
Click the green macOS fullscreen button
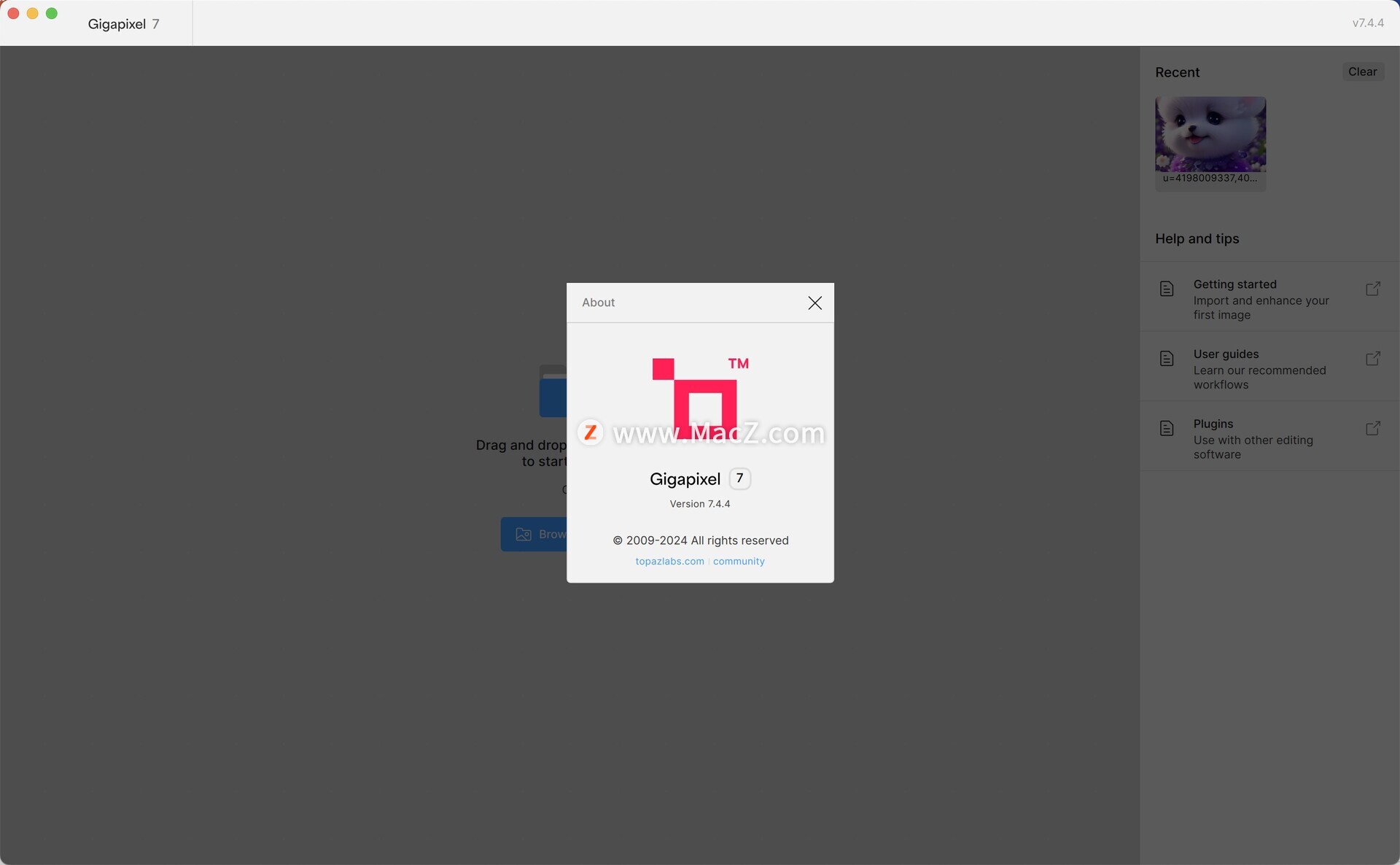pyautogui.click(x=52, y=13)
